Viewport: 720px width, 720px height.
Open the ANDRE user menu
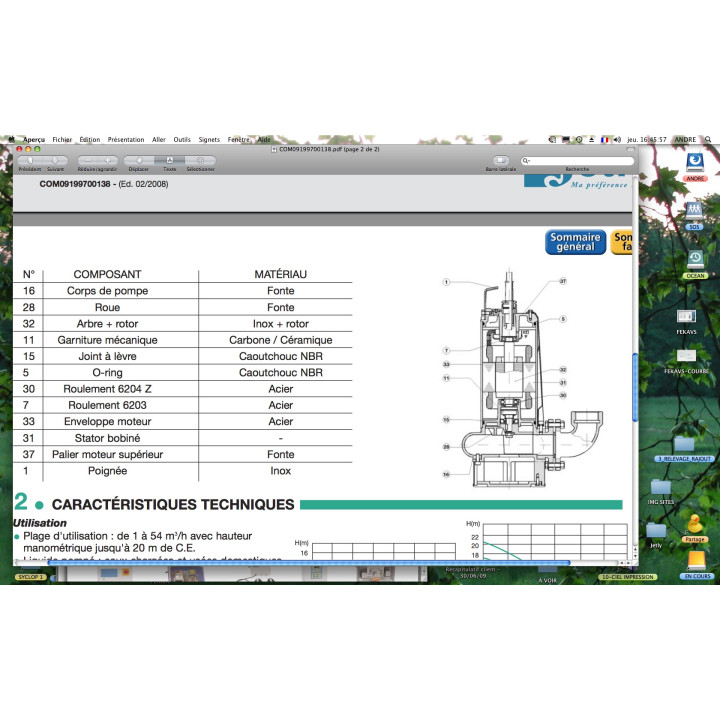[x=685, y=140]
